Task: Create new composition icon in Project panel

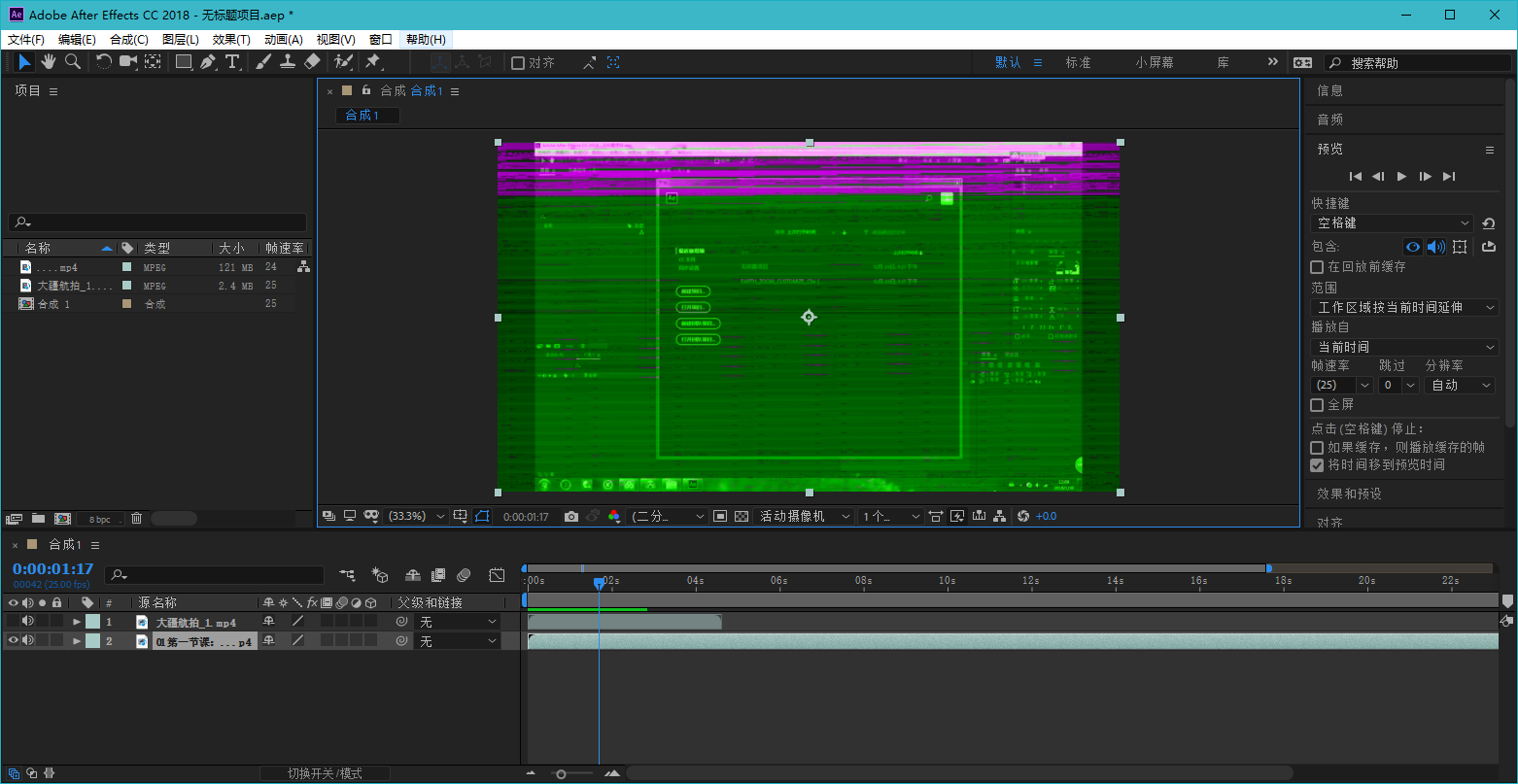Action: click(x=62, y=519)
